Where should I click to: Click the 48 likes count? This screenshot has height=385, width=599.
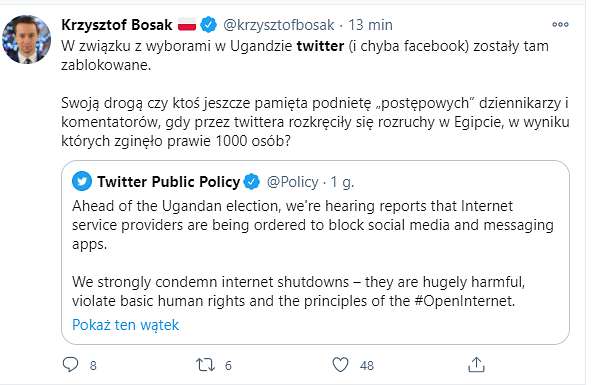[366, 366]
